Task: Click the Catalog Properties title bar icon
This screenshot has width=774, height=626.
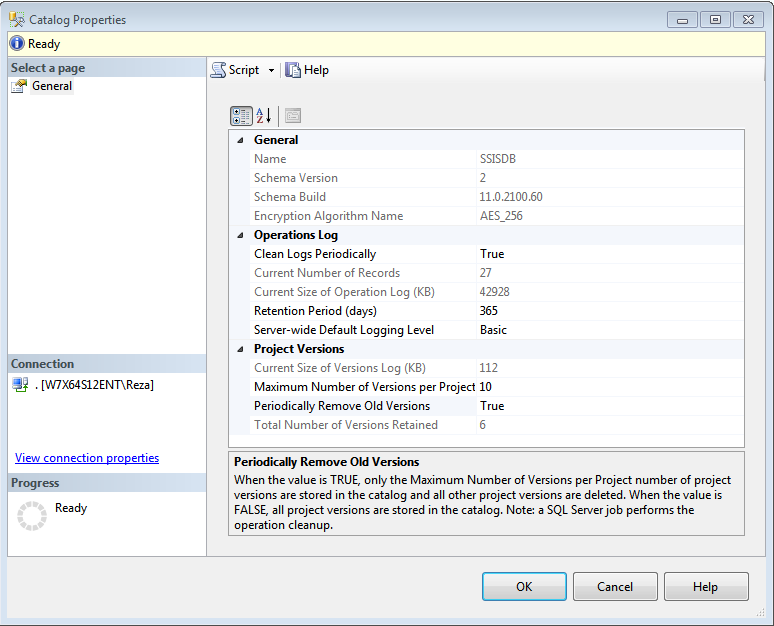Action: tap(17, 19)
